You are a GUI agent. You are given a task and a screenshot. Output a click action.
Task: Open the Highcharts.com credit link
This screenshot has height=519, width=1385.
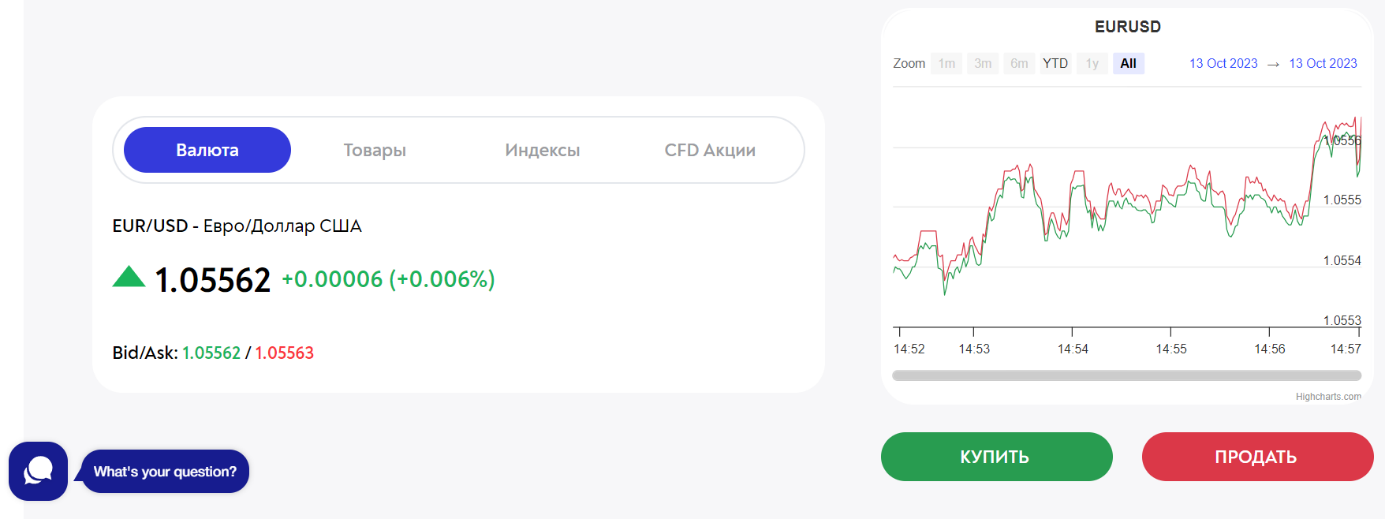coord(1328,397)
